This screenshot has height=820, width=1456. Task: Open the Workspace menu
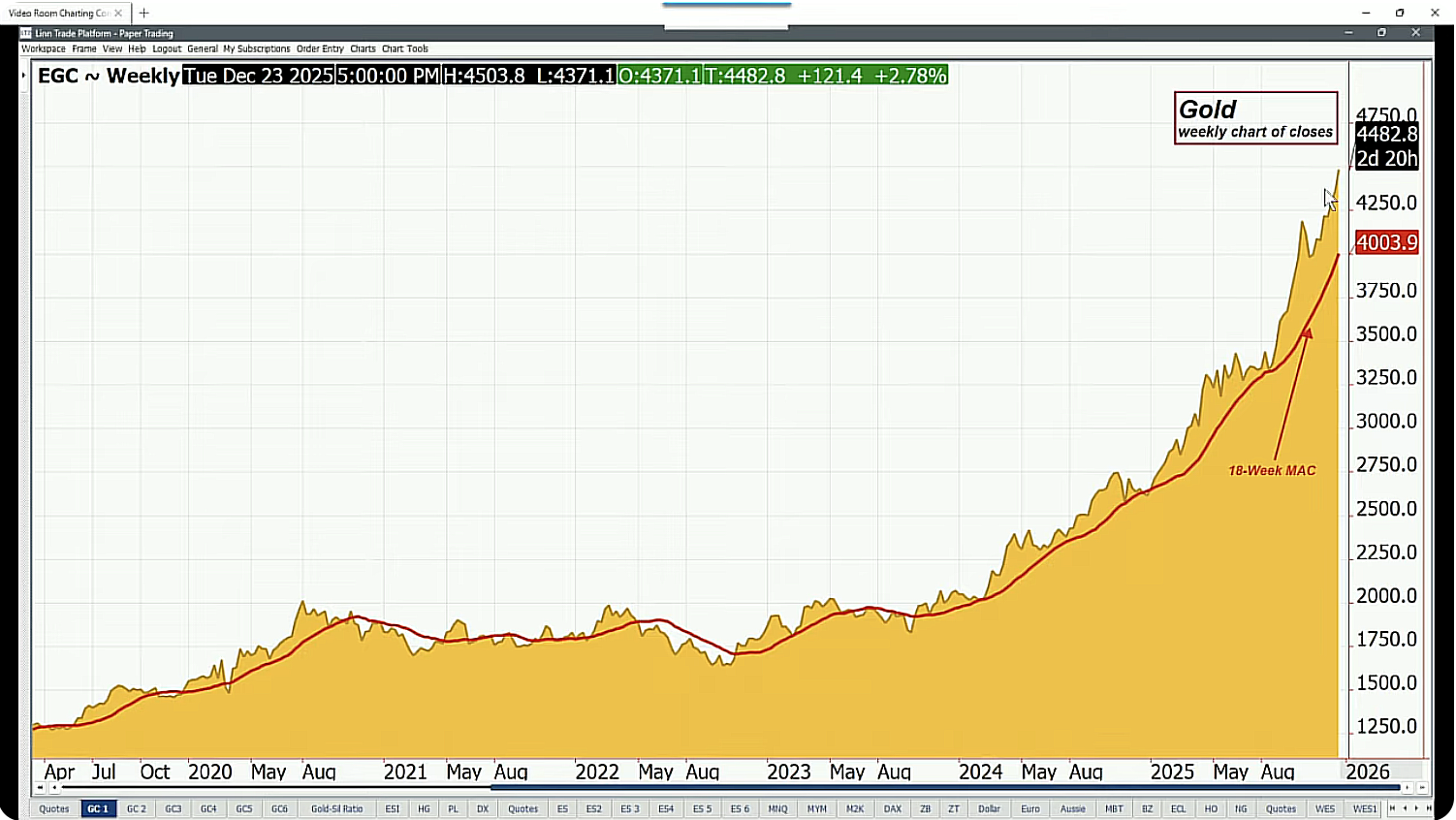click(44, 48)
